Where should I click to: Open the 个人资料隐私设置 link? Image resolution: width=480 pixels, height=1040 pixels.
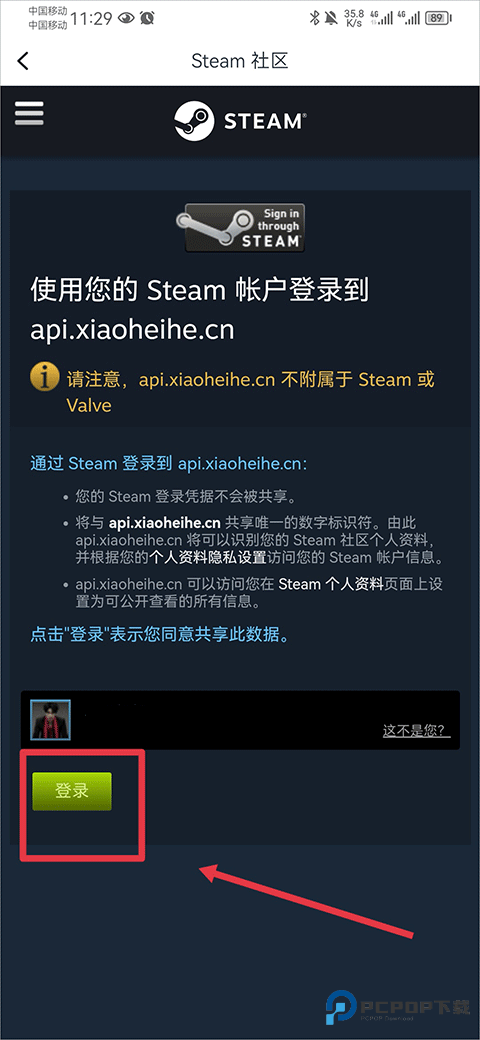tap(208, 557)
